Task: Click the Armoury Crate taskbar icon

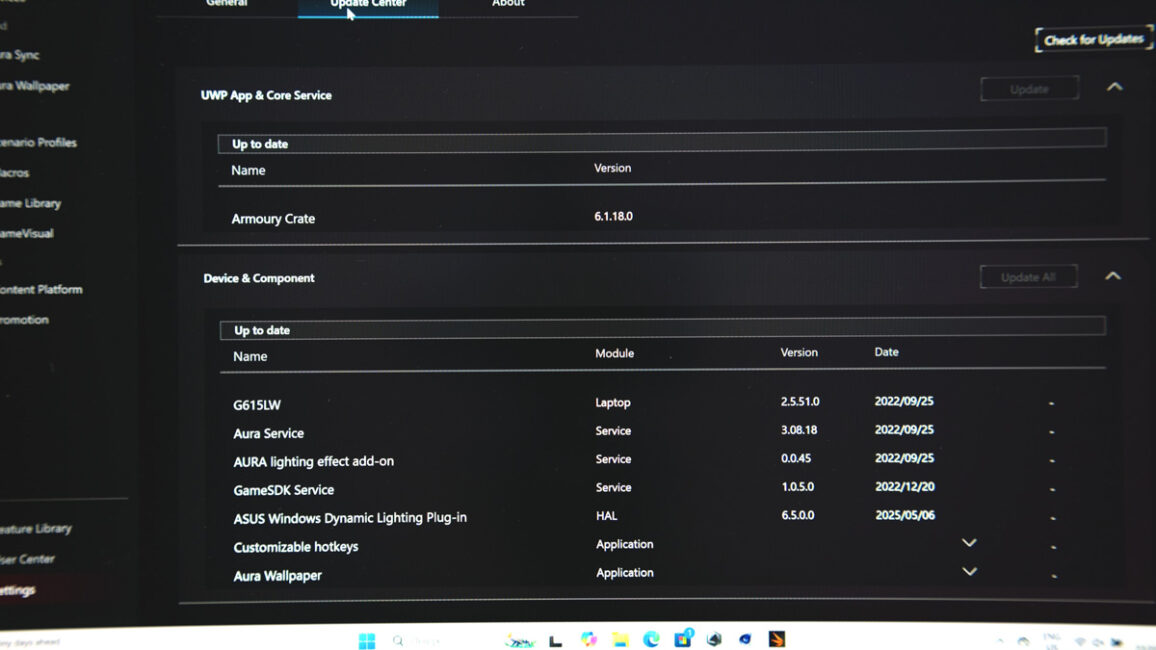Action: [714, 640]
